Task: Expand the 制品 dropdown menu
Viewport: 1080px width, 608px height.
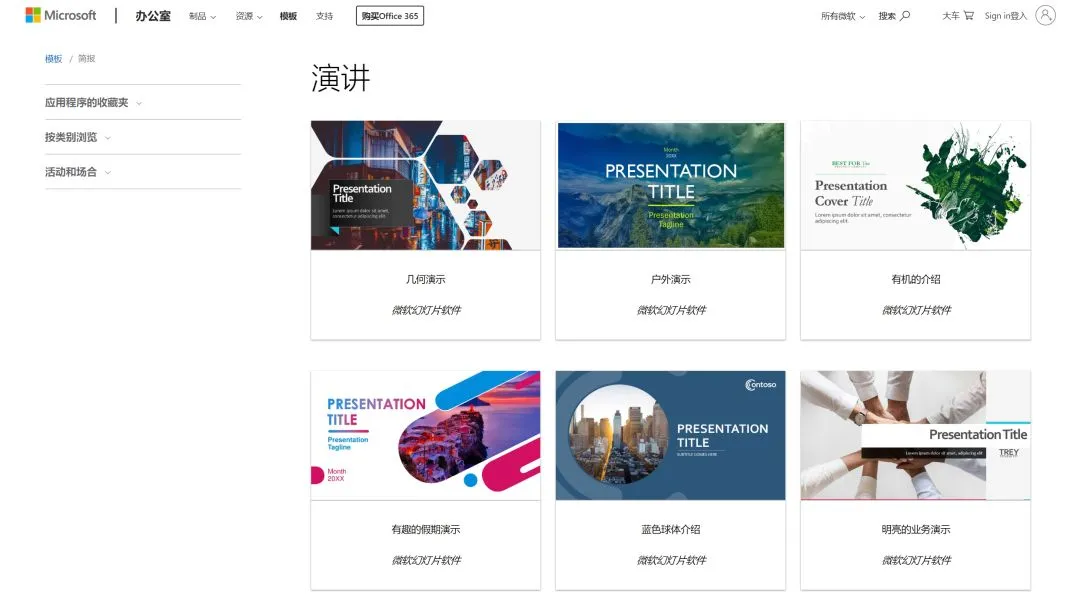Action: [202, 16]
